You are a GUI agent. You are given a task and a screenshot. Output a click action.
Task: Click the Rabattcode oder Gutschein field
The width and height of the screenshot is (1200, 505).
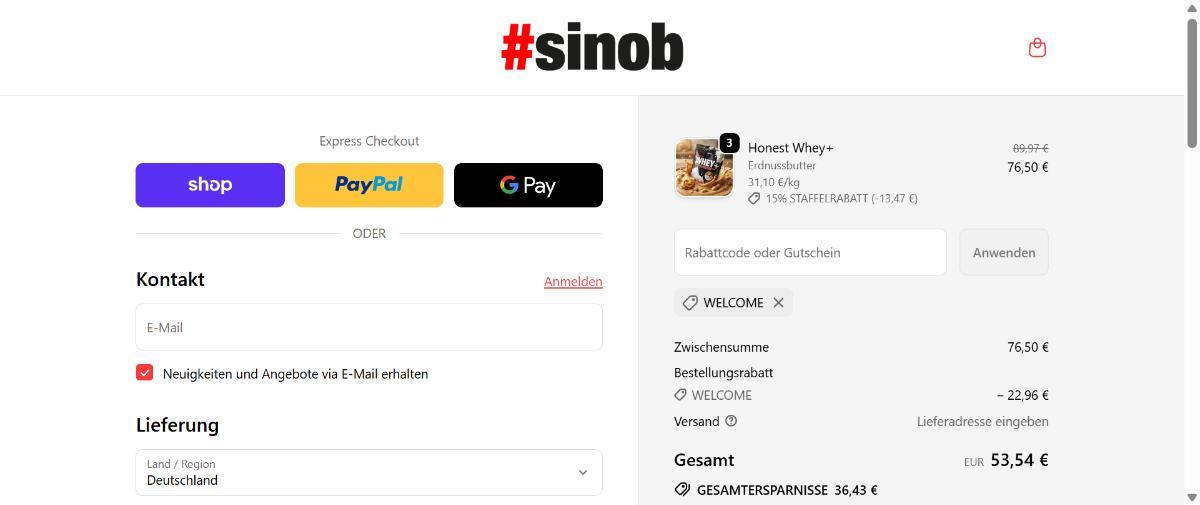(x=810, y=252)
